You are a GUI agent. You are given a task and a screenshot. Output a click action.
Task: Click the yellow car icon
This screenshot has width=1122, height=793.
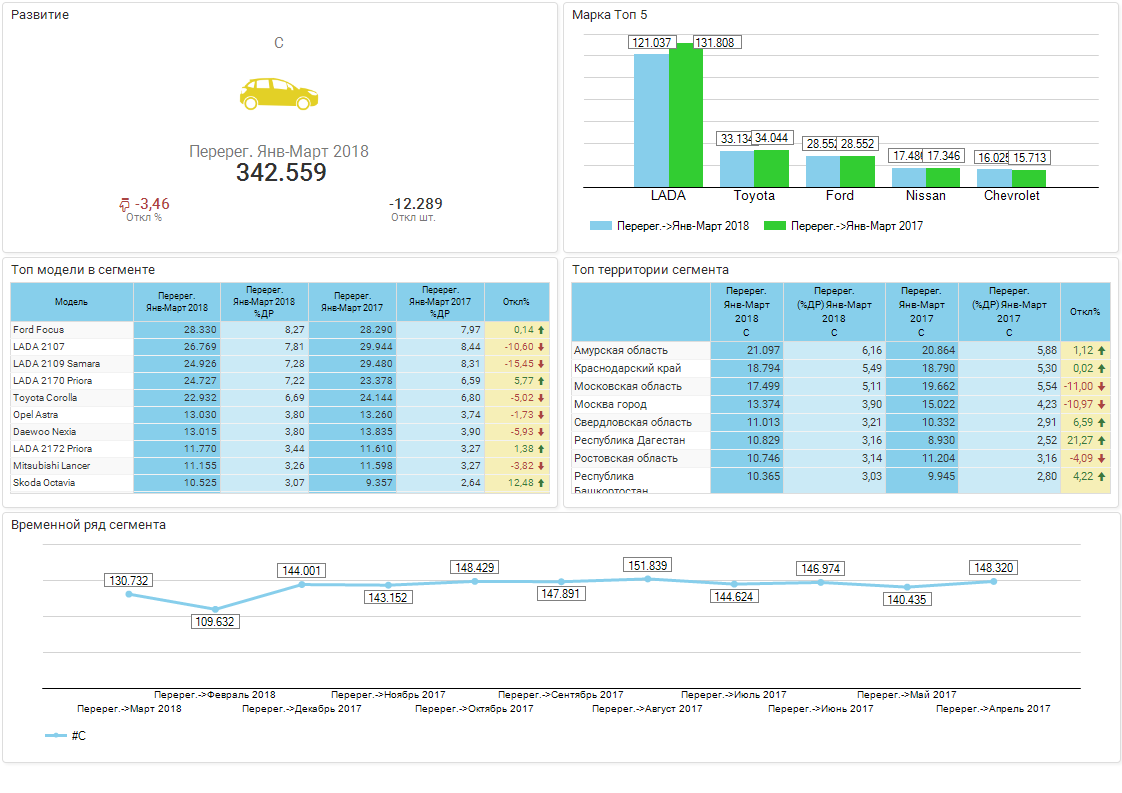point(279,93)
